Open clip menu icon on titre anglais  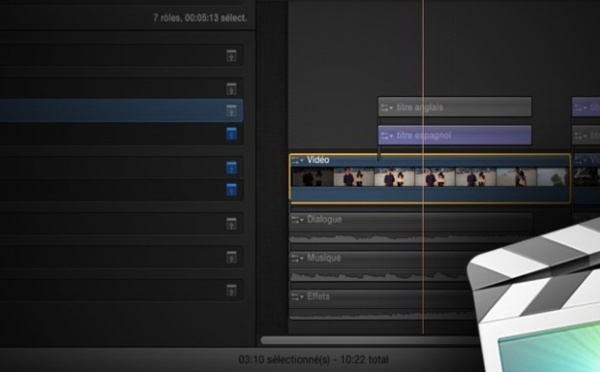(x=386, y=108)
